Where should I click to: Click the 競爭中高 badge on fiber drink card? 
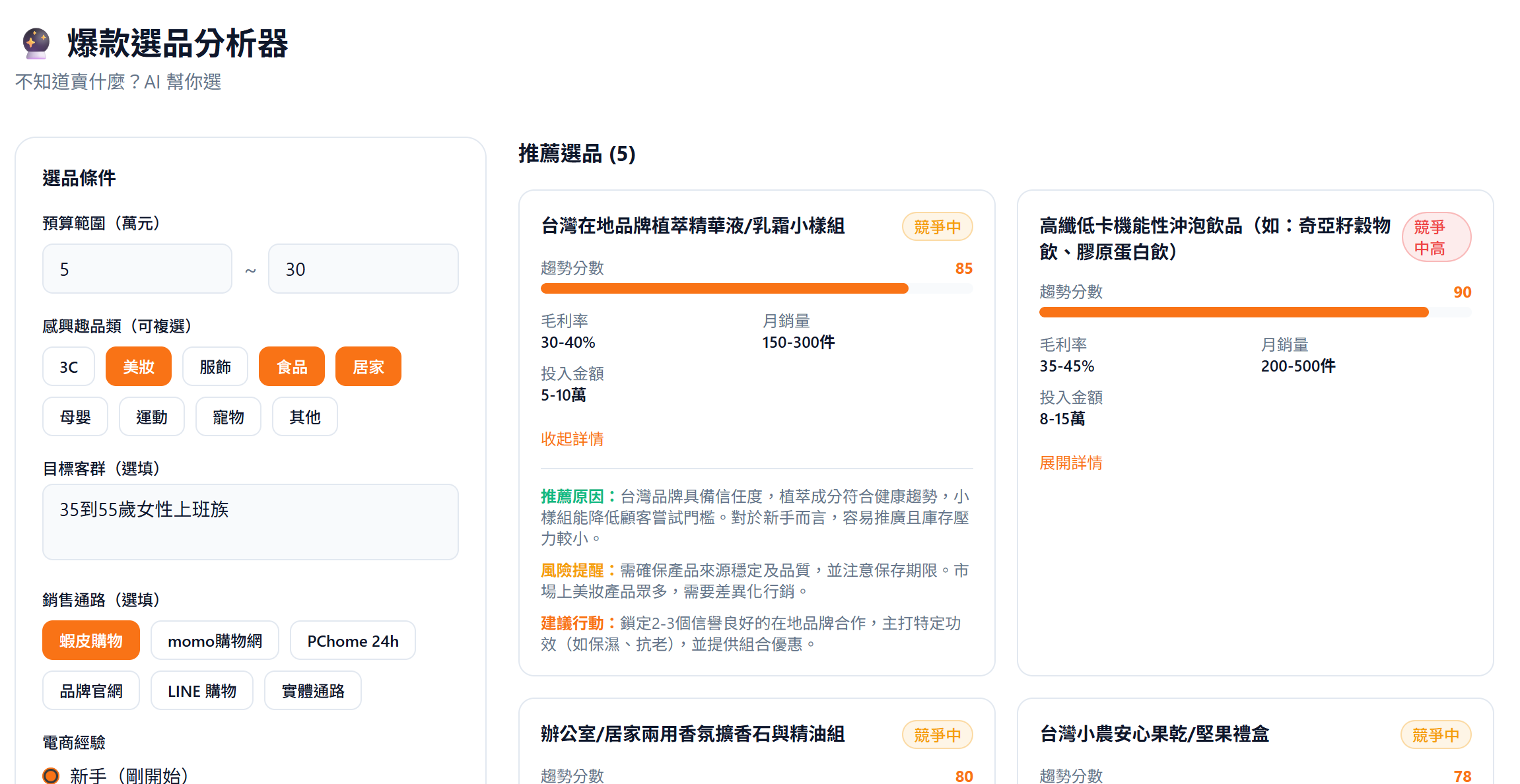pos(1435,238)
